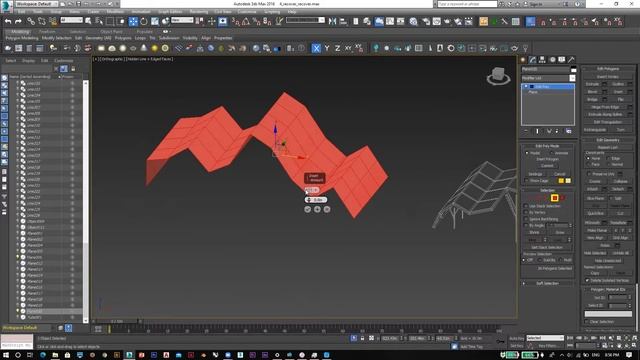The height and width of the screenshot is (360, 640).
Task: Toggle Ignore Backfacing checkbox
Action: (527, 219)
